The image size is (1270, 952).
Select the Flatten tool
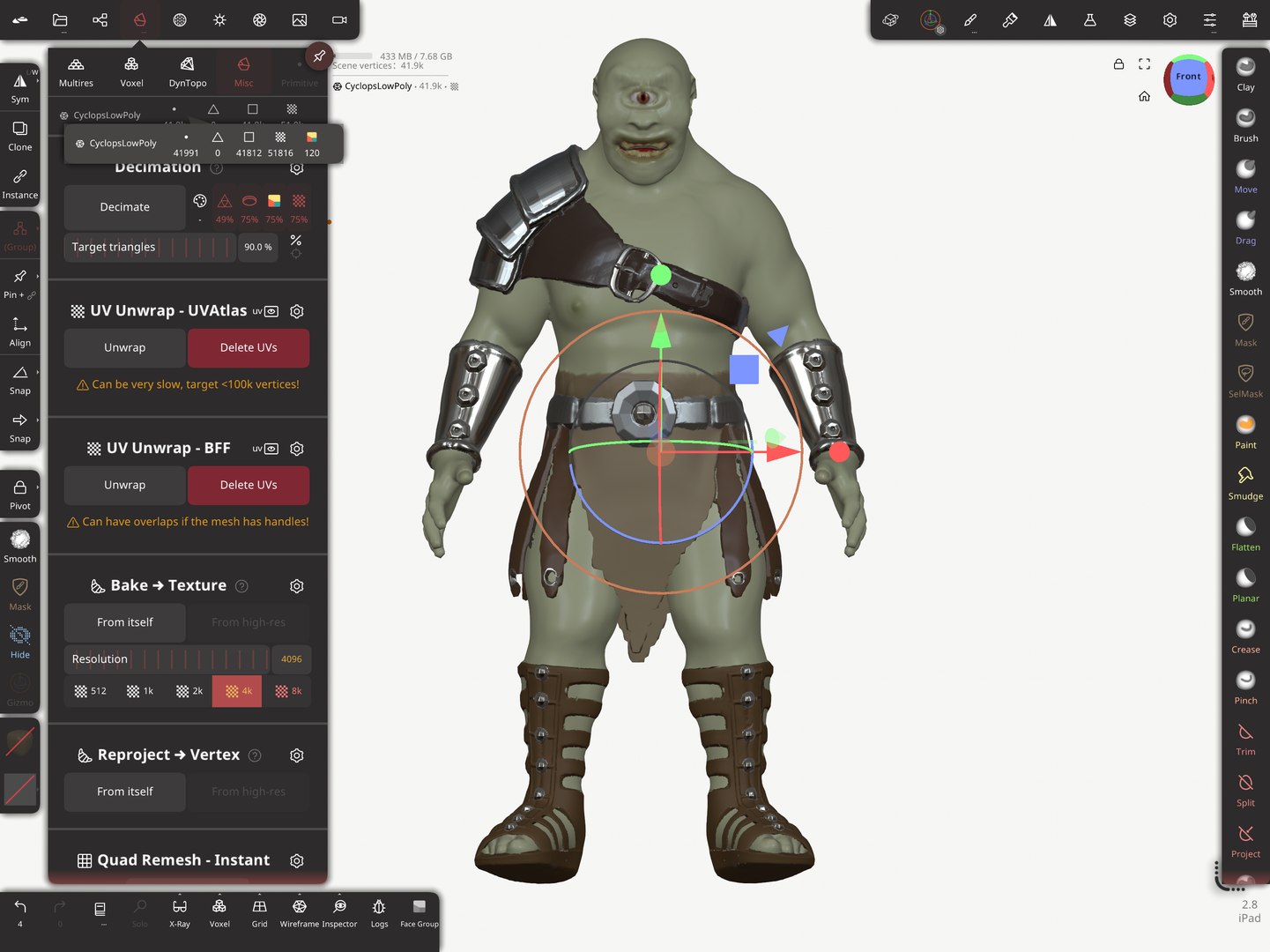[1245, 534]
